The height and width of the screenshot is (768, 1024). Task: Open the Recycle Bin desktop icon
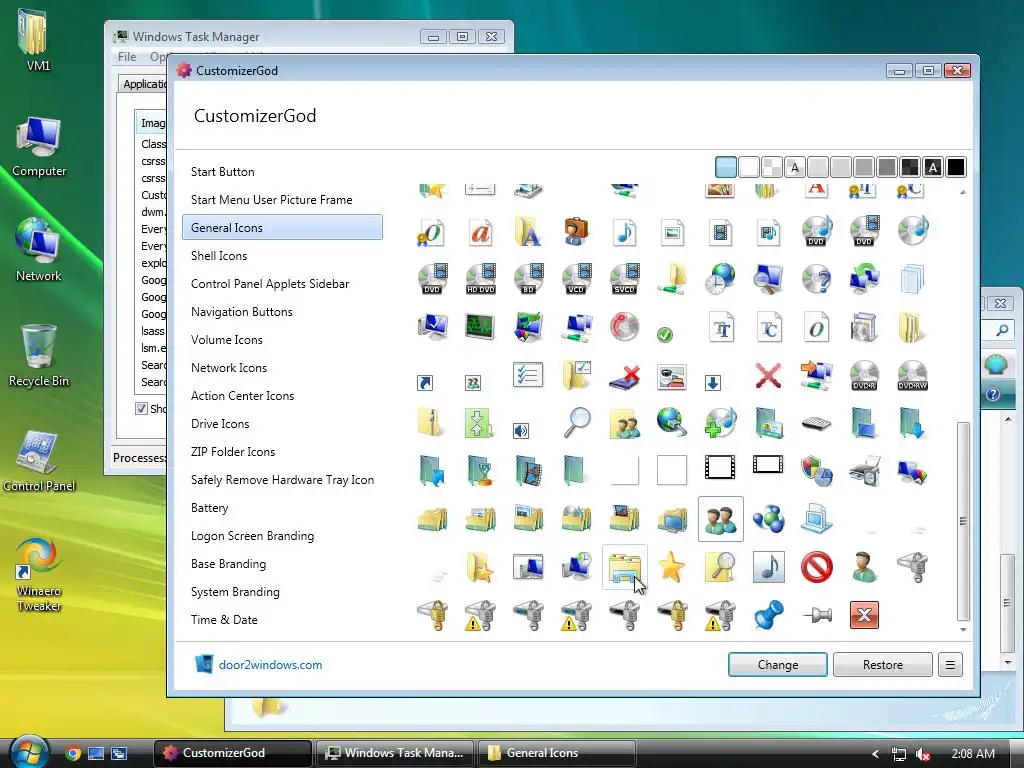click(39, 357)
